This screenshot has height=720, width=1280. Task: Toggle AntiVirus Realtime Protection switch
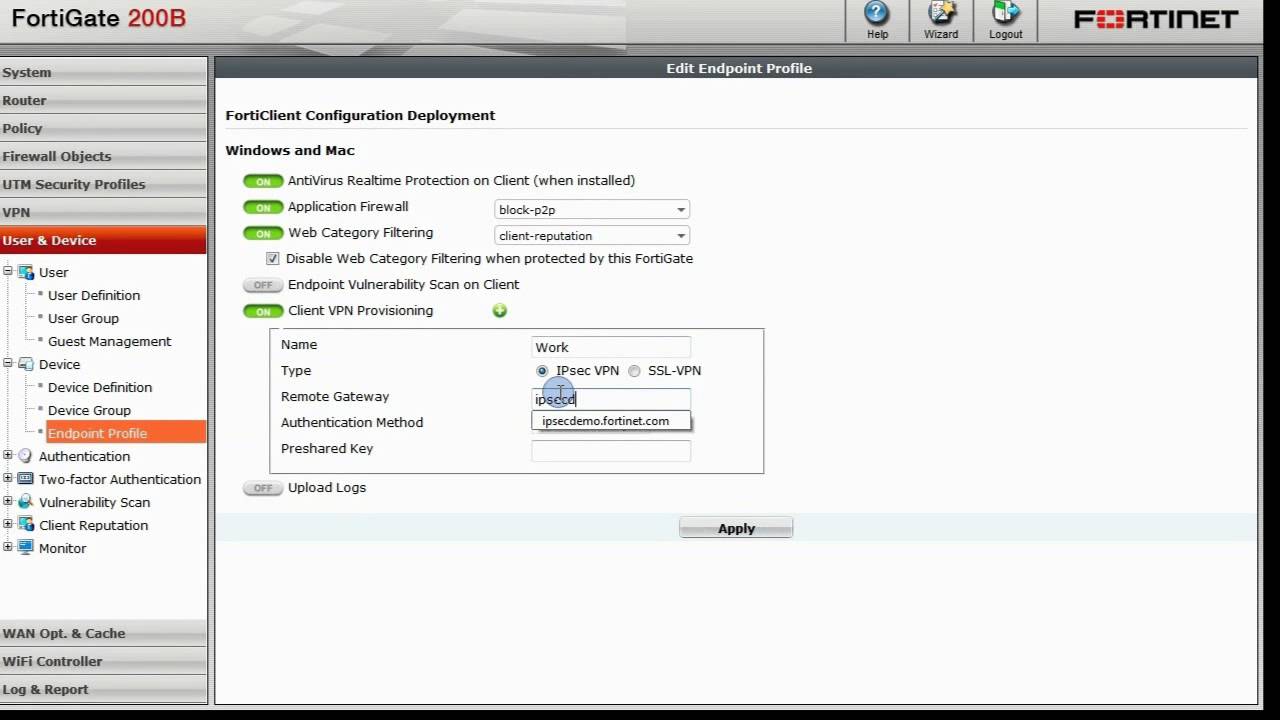[x=263, y=182]
